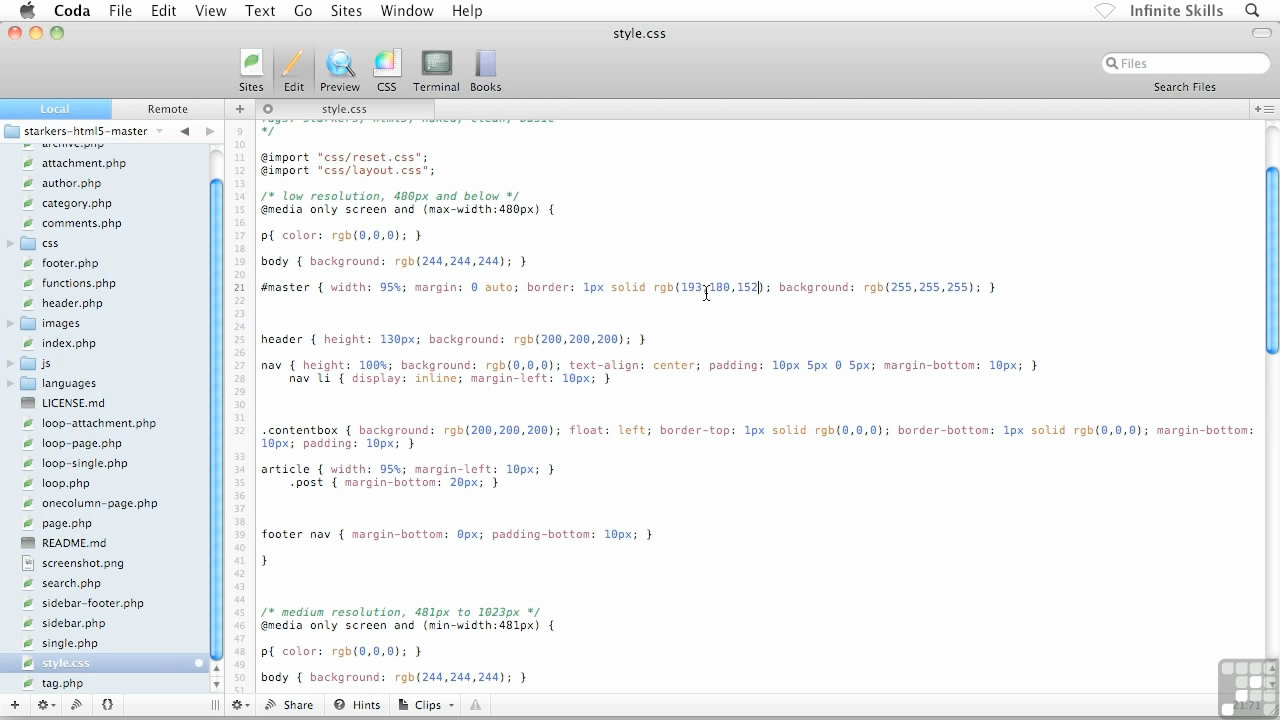Select the style.css editor tab
This screenshot has width=1280, height=720.
click(344, 109)
